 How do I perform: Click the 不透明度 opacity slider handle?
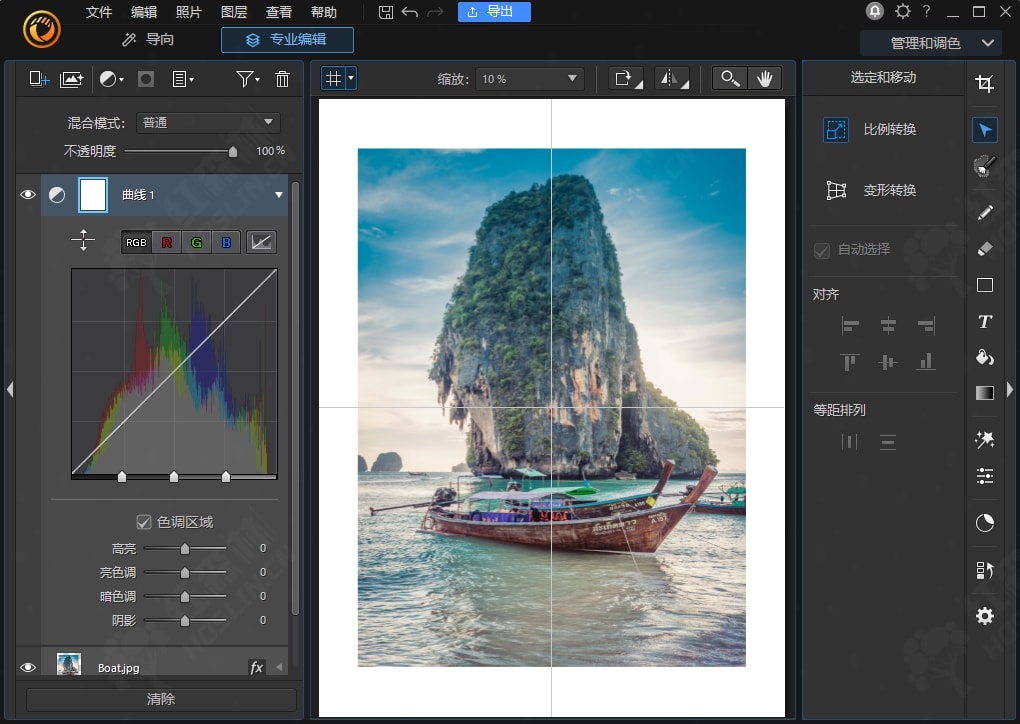click(x=233, y=152)
